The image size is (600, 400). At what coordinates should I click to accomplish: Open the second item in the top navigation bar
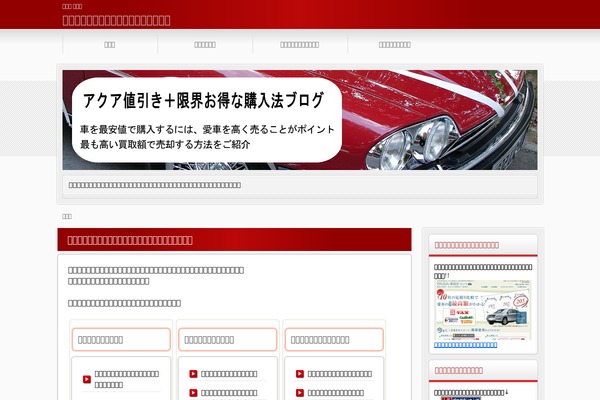pos(205,45)
